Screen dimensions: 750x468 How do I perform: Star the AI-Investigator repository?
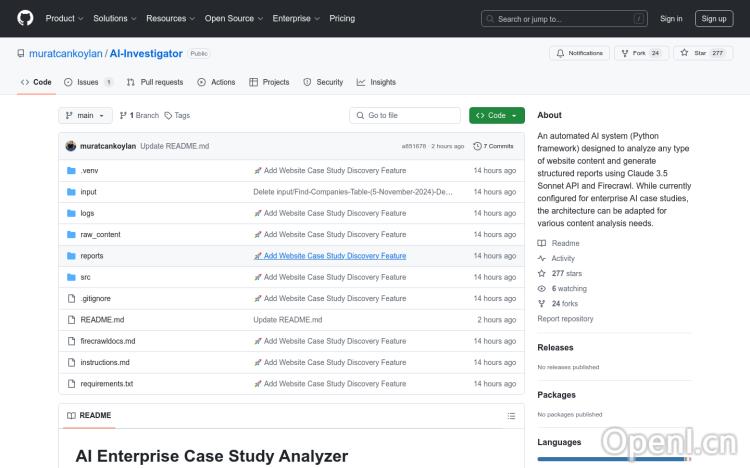(703, 53)
